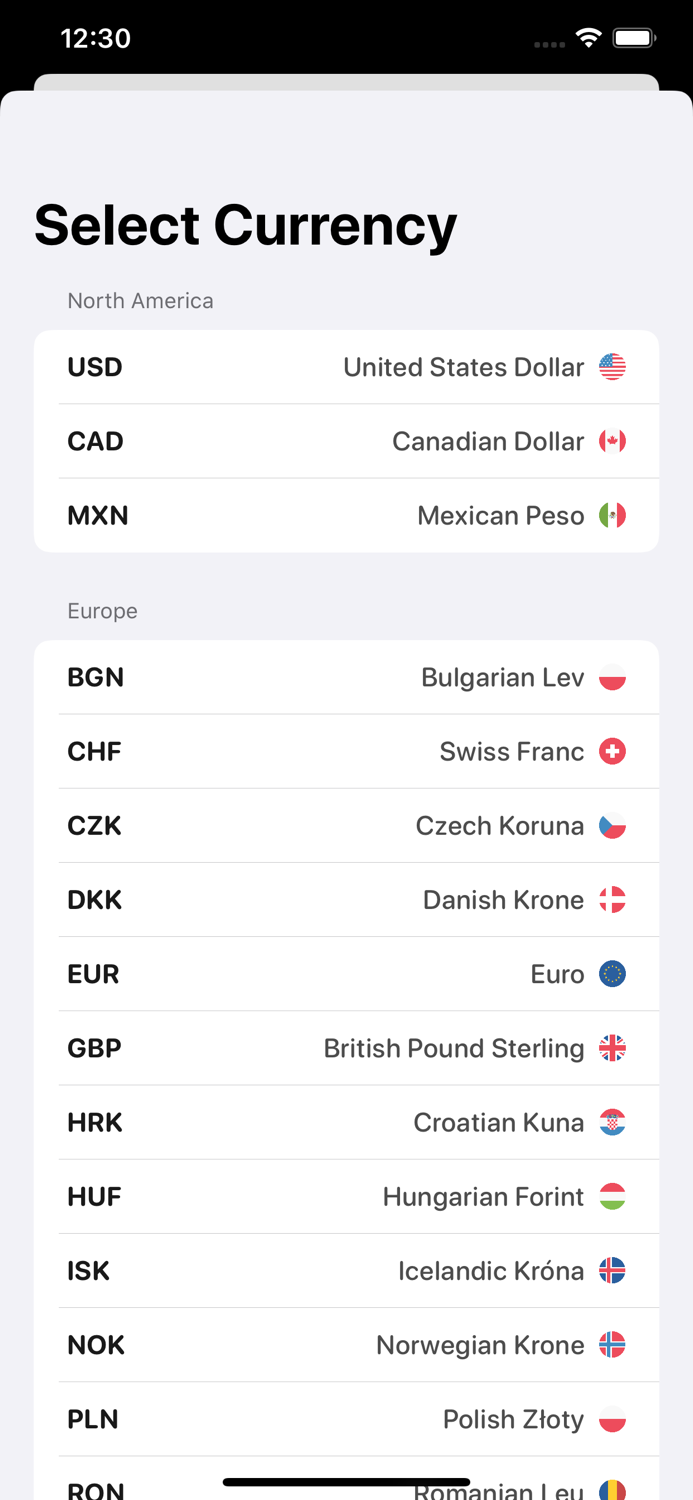The image size is (693, 1500).
Task: Click the United States flag icon
Action: click(613, 367)
